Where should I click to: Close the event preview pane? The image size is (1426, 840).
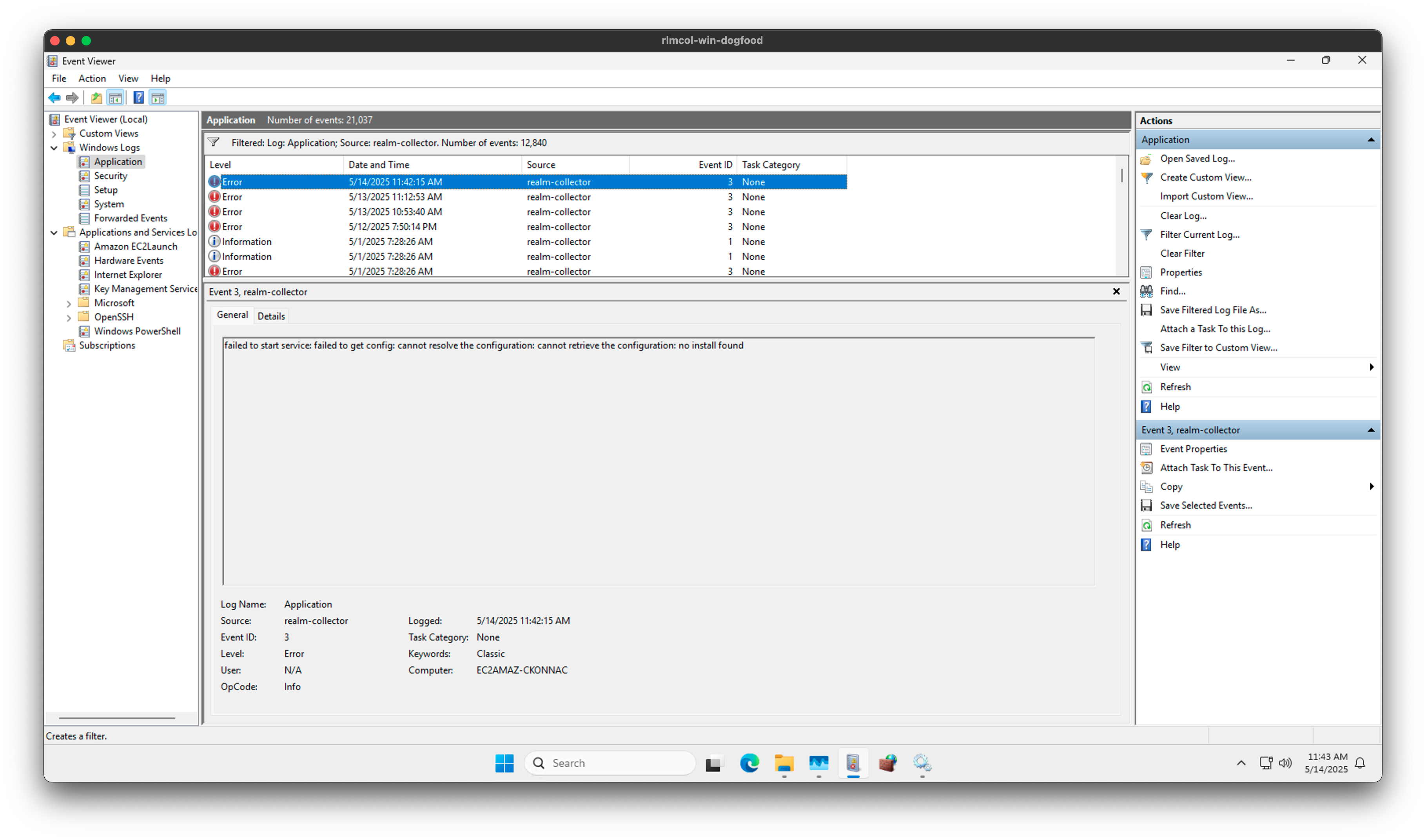(1116, 291)
